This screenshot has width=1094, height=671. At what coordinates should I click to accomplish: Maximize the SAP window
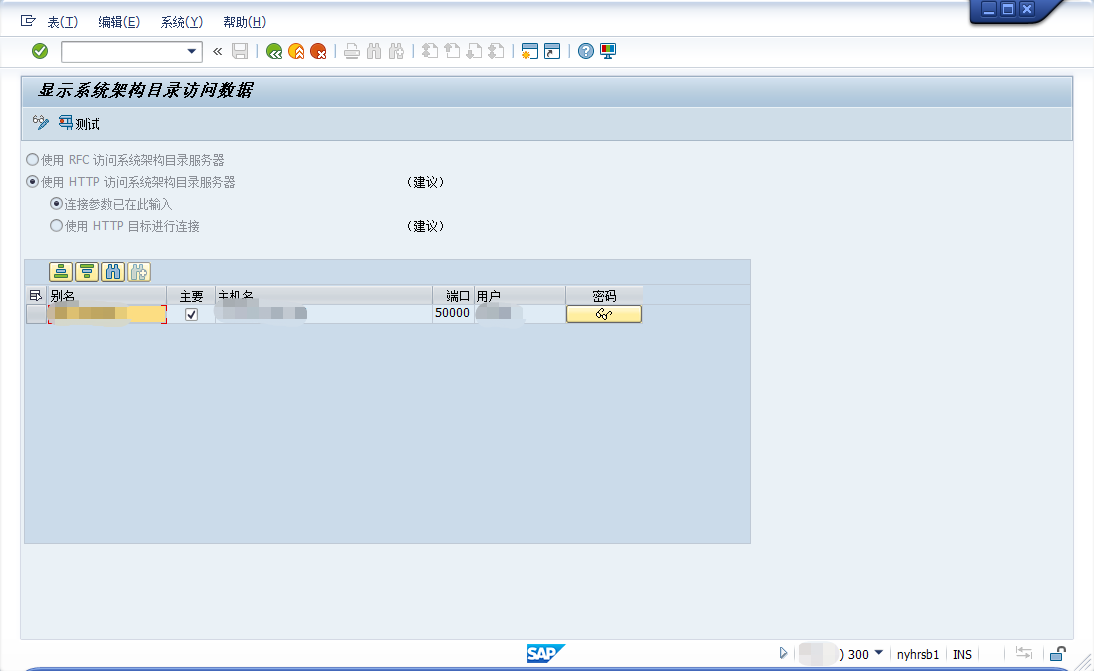[x=1007, y=9]
